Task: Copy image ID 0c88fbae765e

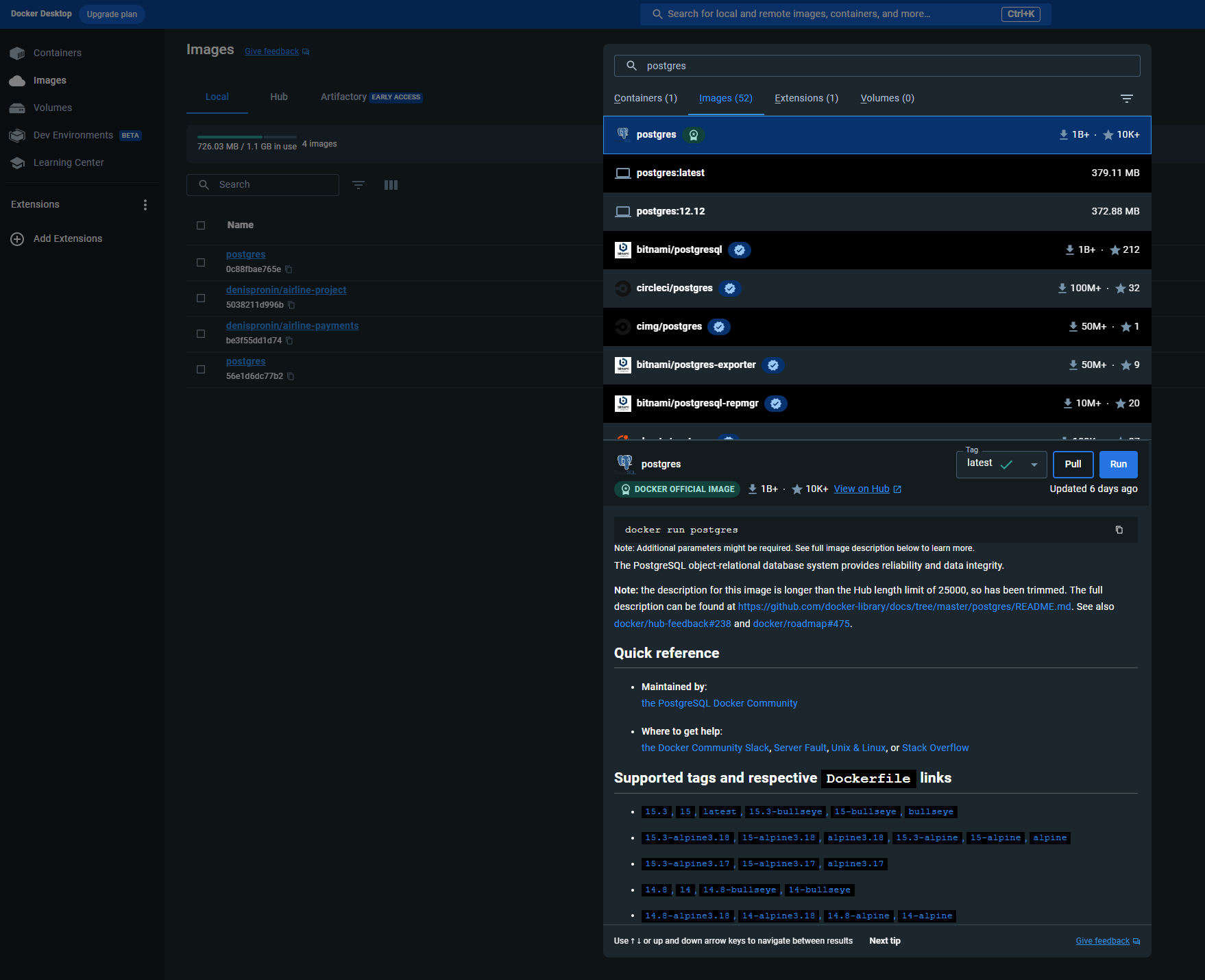Action: coord(289,269)
